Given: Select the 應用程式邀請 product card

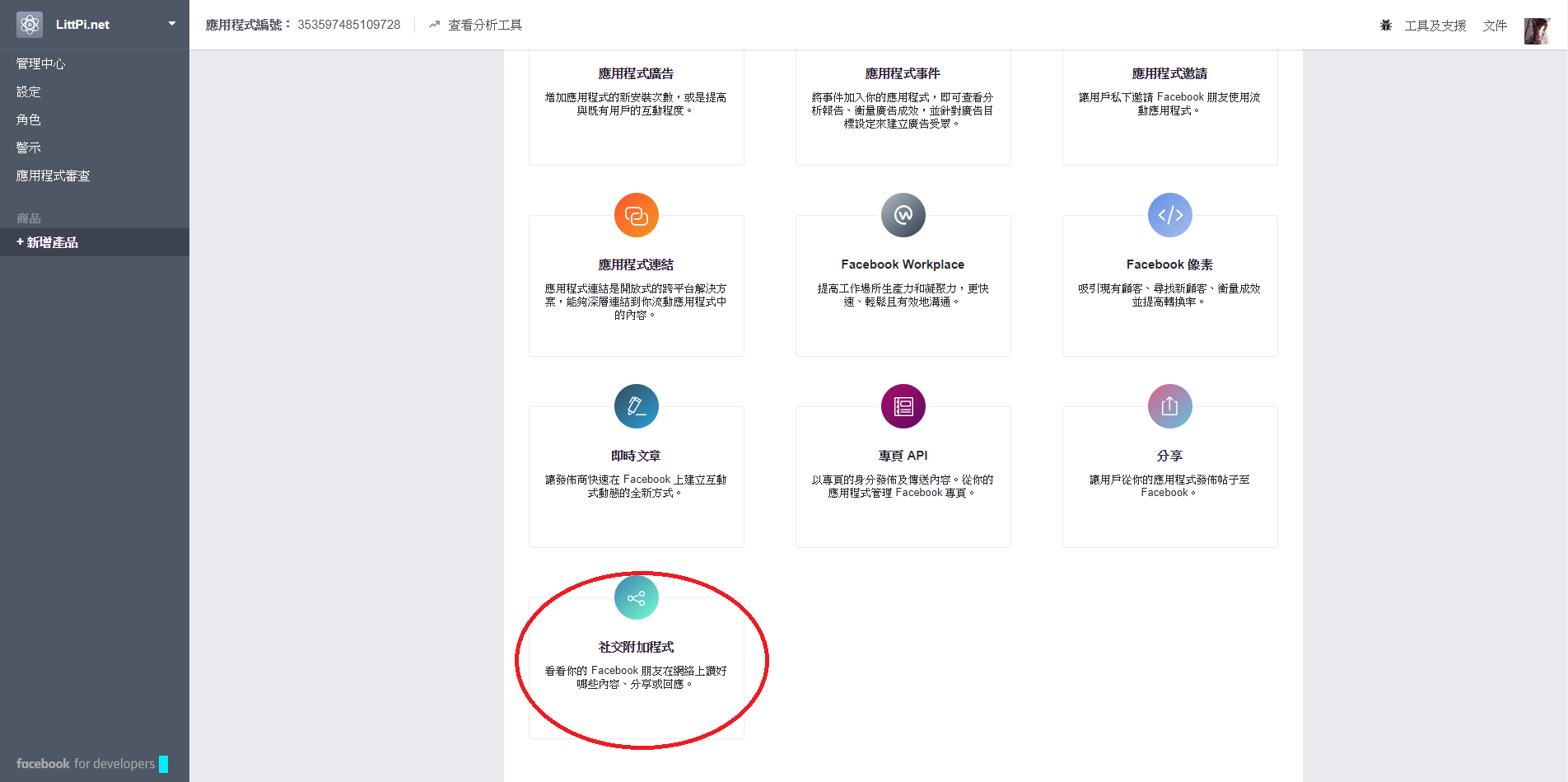Looking at the screenshot, I should click(x=1170, y=107).
